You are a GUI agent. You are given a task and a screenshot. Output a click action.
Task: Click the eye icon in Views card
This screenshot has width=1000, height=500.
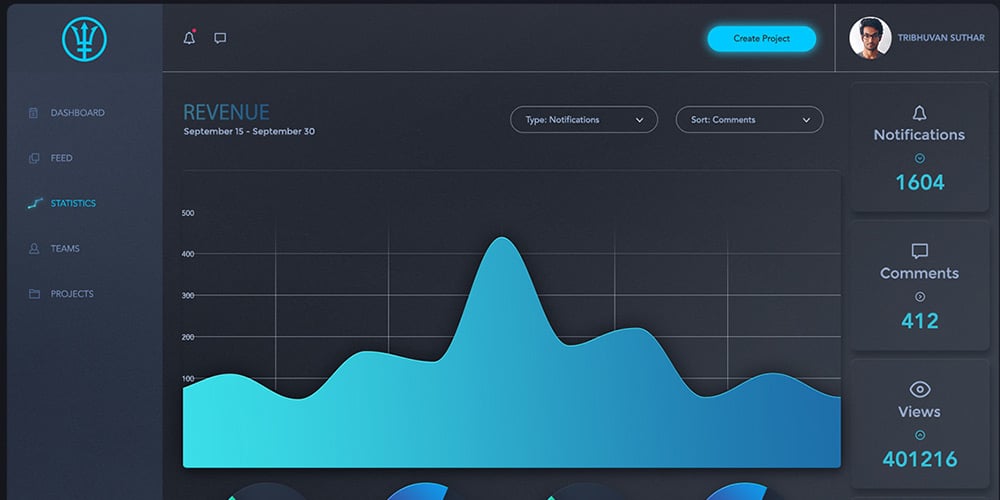pos(920,389)
